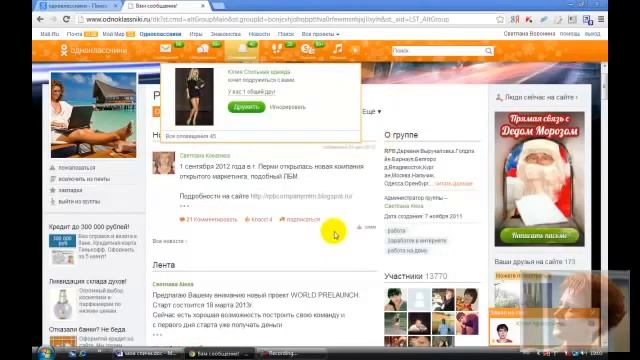The width and height of the screenshot is (640, 360).
Task: Click the 'помощь' help link
Action: [570, 34]
